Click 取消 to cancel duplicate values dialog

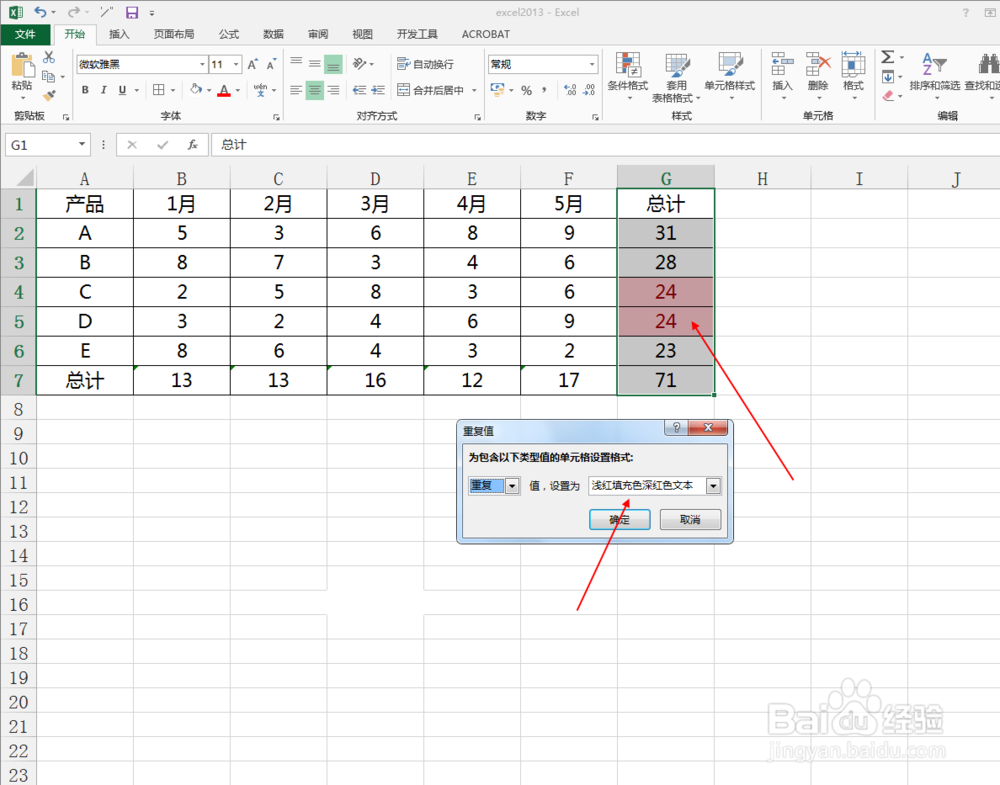(x=690, y=519)
